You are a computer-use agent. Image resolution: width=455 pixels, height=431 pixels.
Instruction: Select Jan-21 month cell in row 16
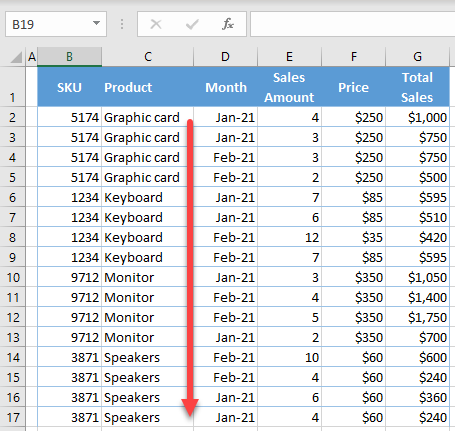click(x=225, y=397)
